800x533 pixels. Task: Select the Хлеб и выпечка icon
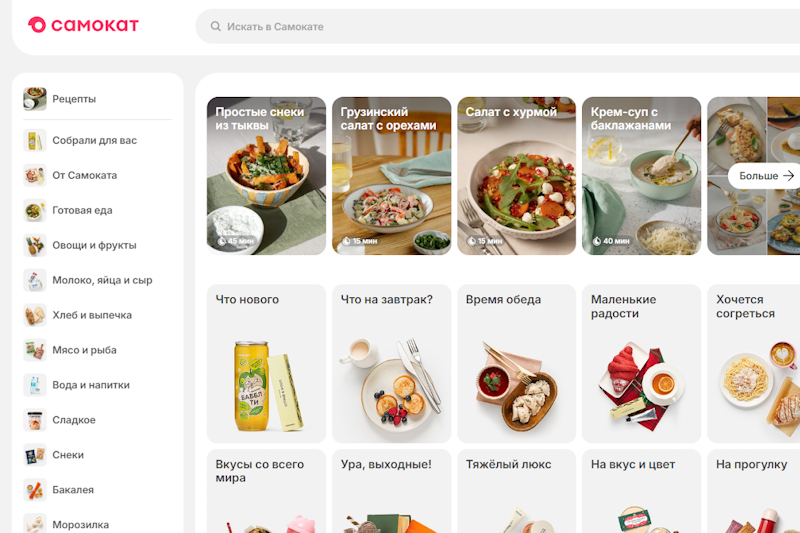tap(35, 315)
